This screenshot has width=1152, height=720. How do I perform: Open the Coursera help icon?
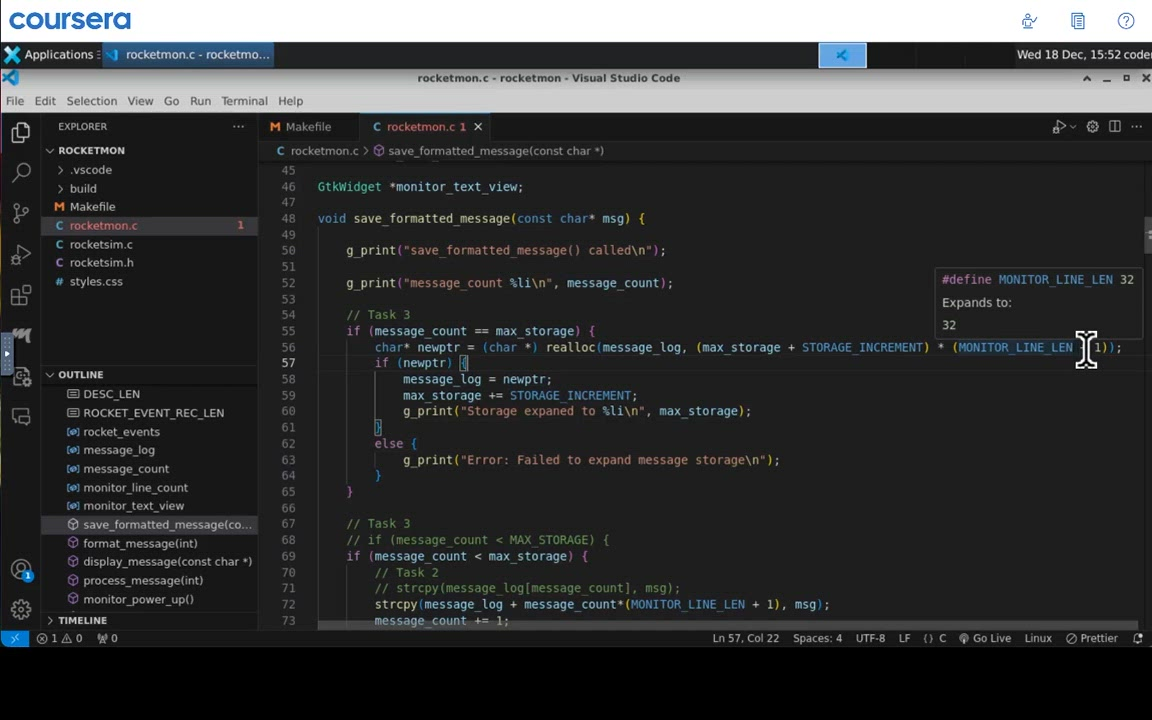coord(1126,21)
